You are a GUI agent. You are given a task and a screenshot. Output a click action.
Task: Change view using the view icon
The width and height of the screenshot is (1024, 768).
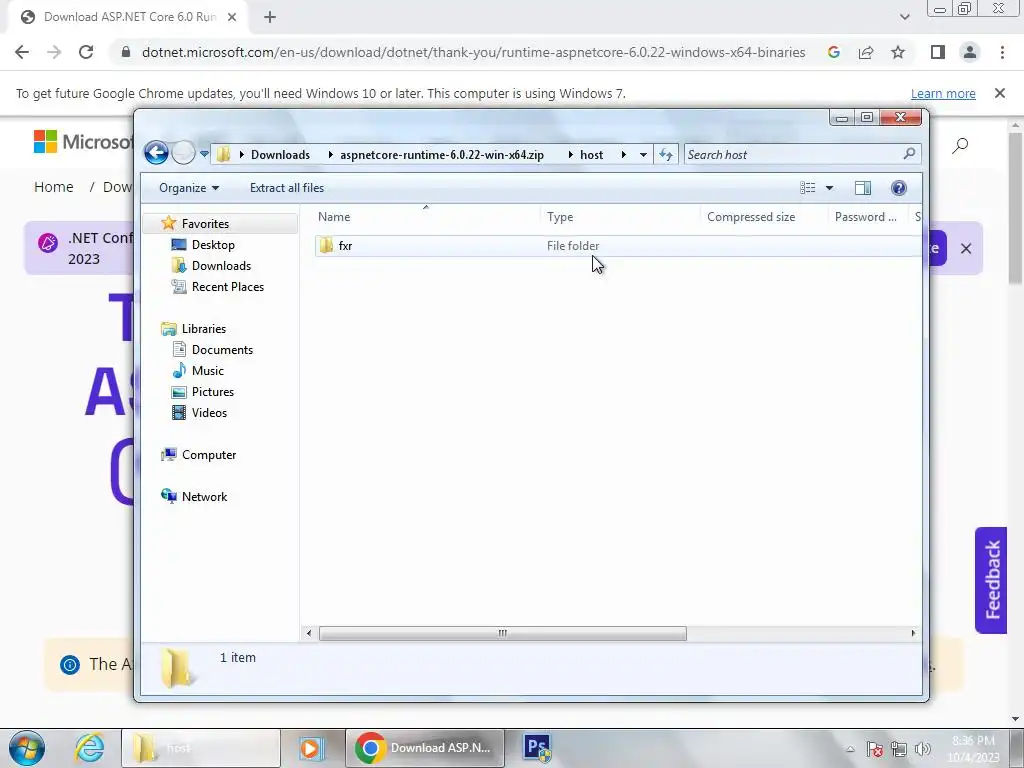[808, 188]
